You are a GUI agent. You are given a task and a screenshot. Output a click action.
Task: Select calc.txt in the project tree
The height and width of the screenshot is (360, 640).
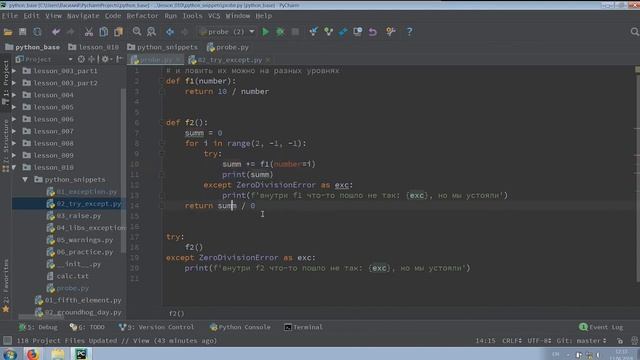pos(73,276)
